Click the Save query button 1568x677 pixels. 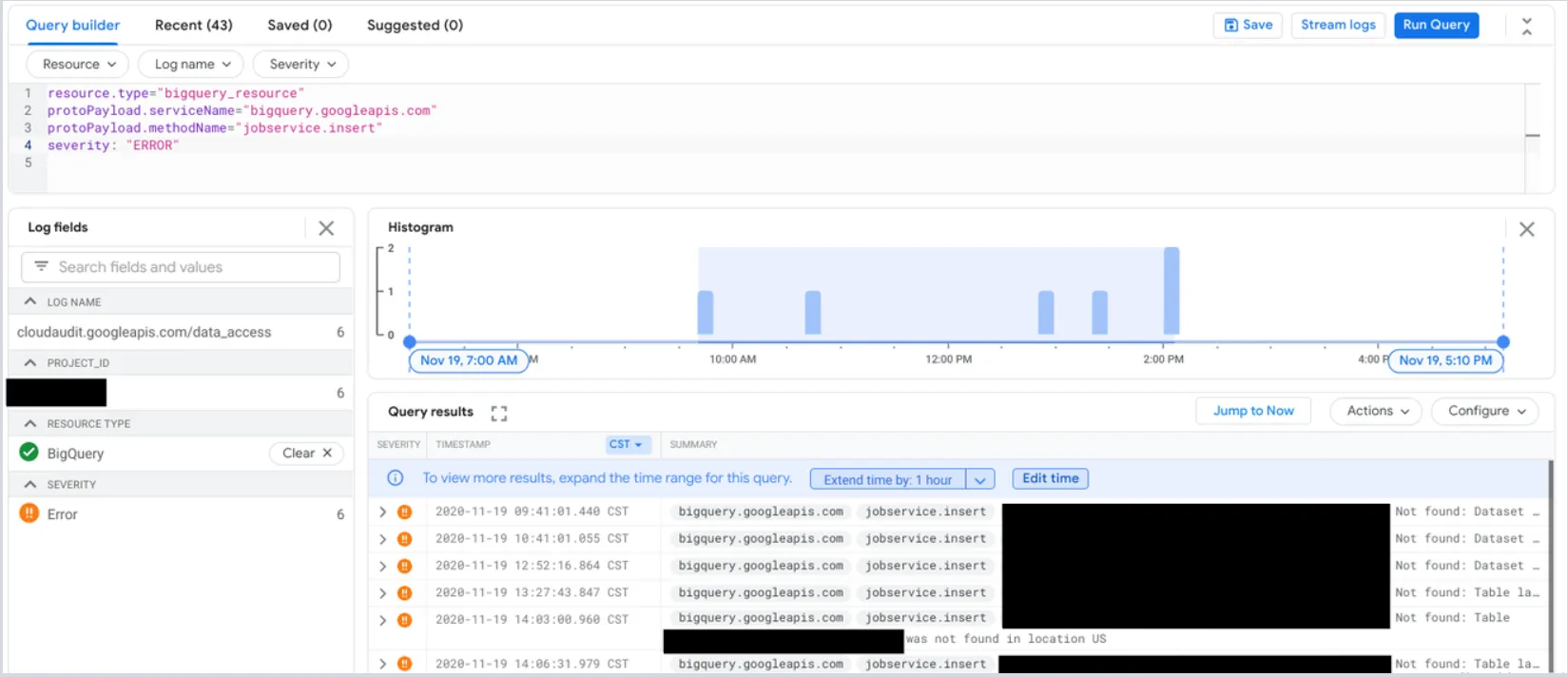(1248, 25)
